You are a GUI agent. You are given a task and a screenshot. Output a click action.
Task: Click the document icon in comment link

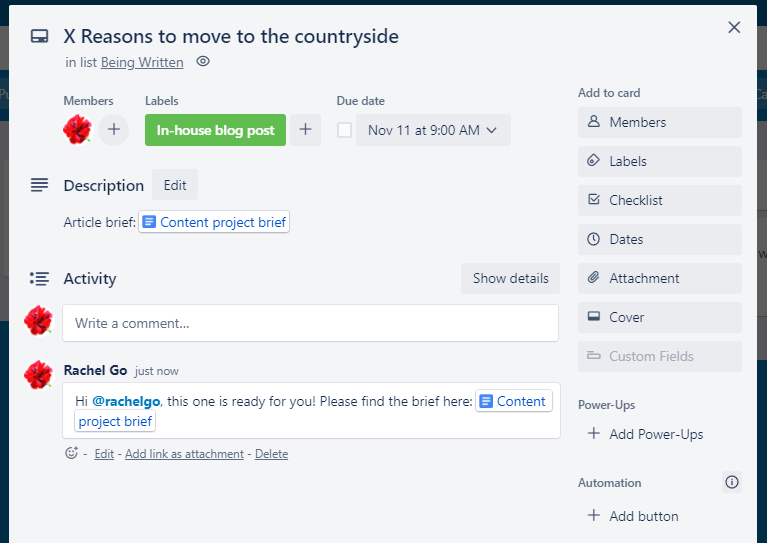point(486,401)
